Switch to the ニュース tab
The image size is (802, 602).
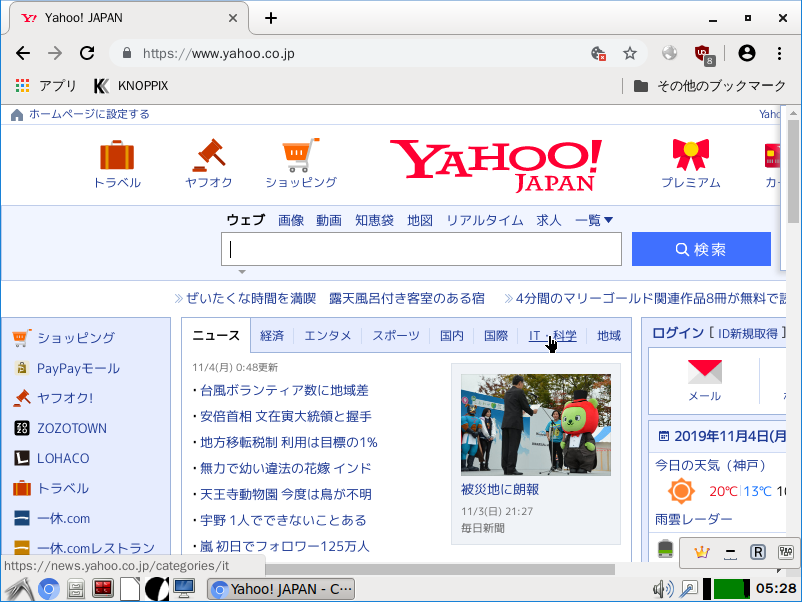(x=216, y=336)
